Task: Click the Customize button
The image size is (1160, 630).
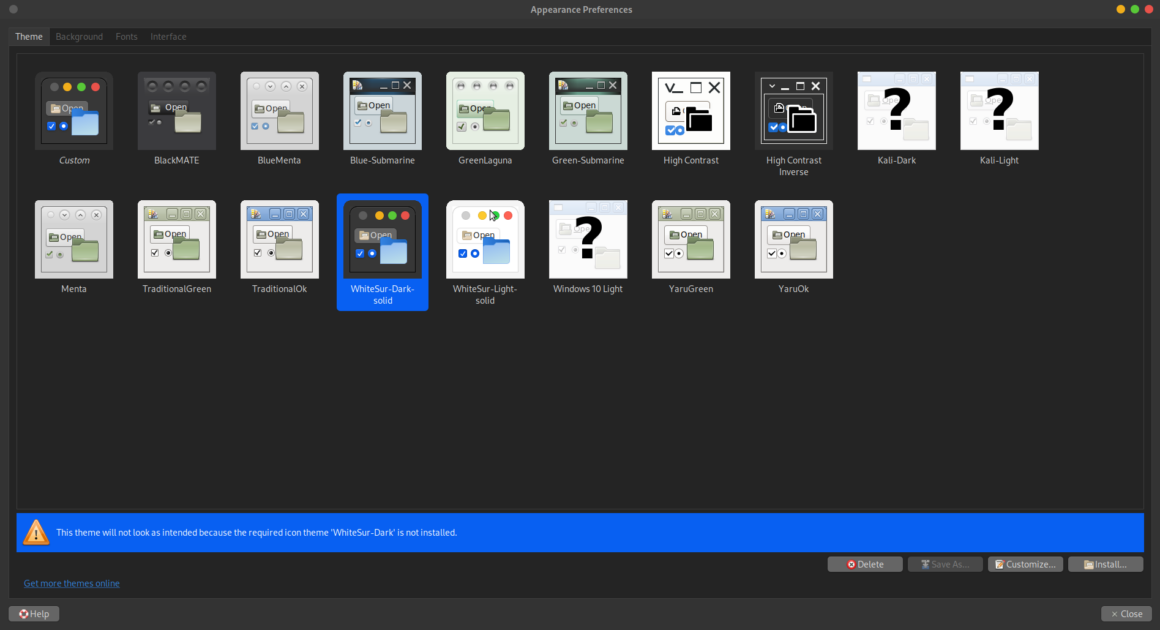Action: point(1025,563)
